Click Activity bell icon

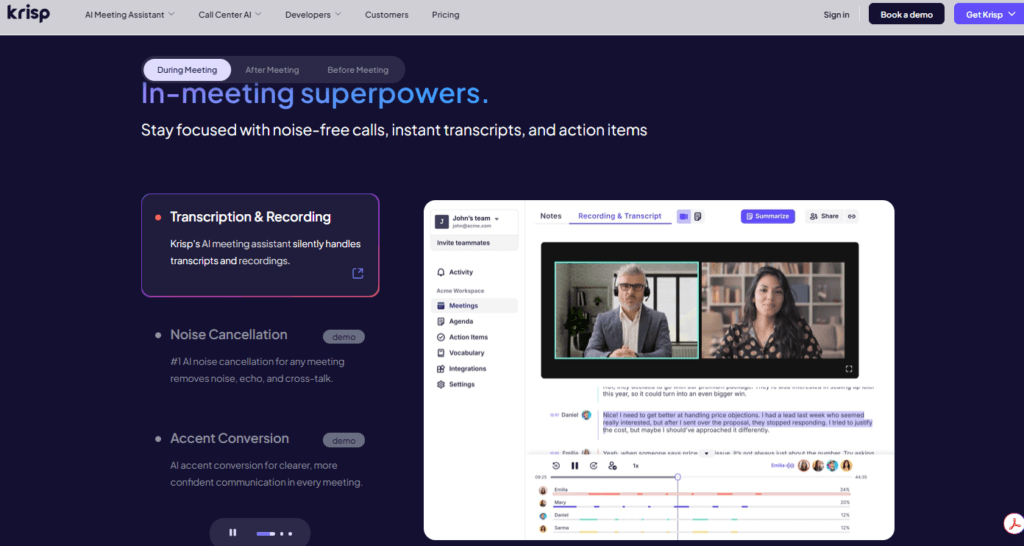coord(441,272)
